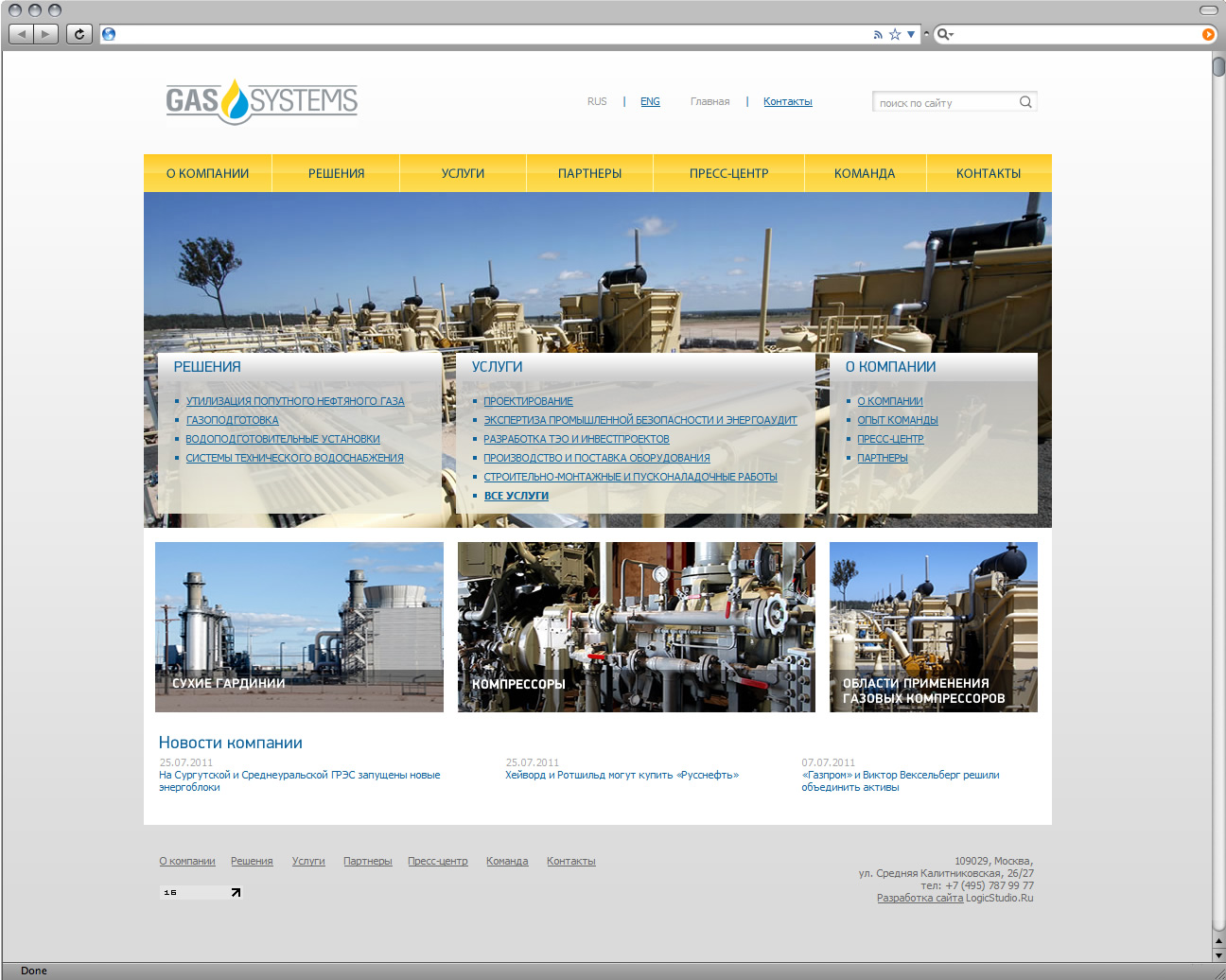The width and height of the screenshot is (1226, 980).
Task: Open УСЛУГИ main menu item
Action: 463,173
